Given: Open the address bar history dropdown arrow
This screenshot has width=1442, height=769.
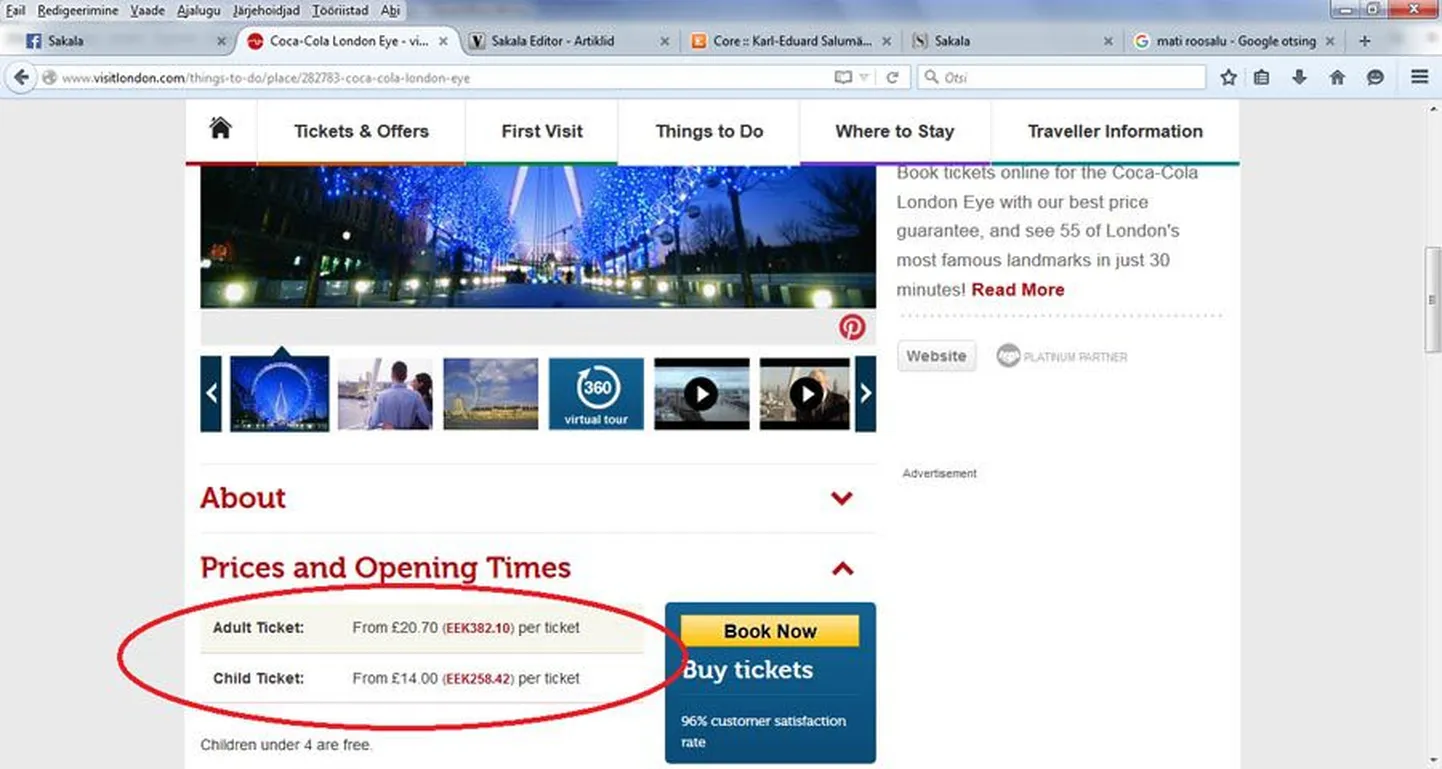Looking at the screenshot, I should coord(865,77).
